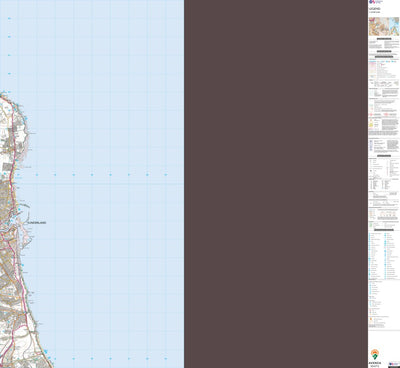Click the SUNDERLAND place label on the map

point(37,223)
